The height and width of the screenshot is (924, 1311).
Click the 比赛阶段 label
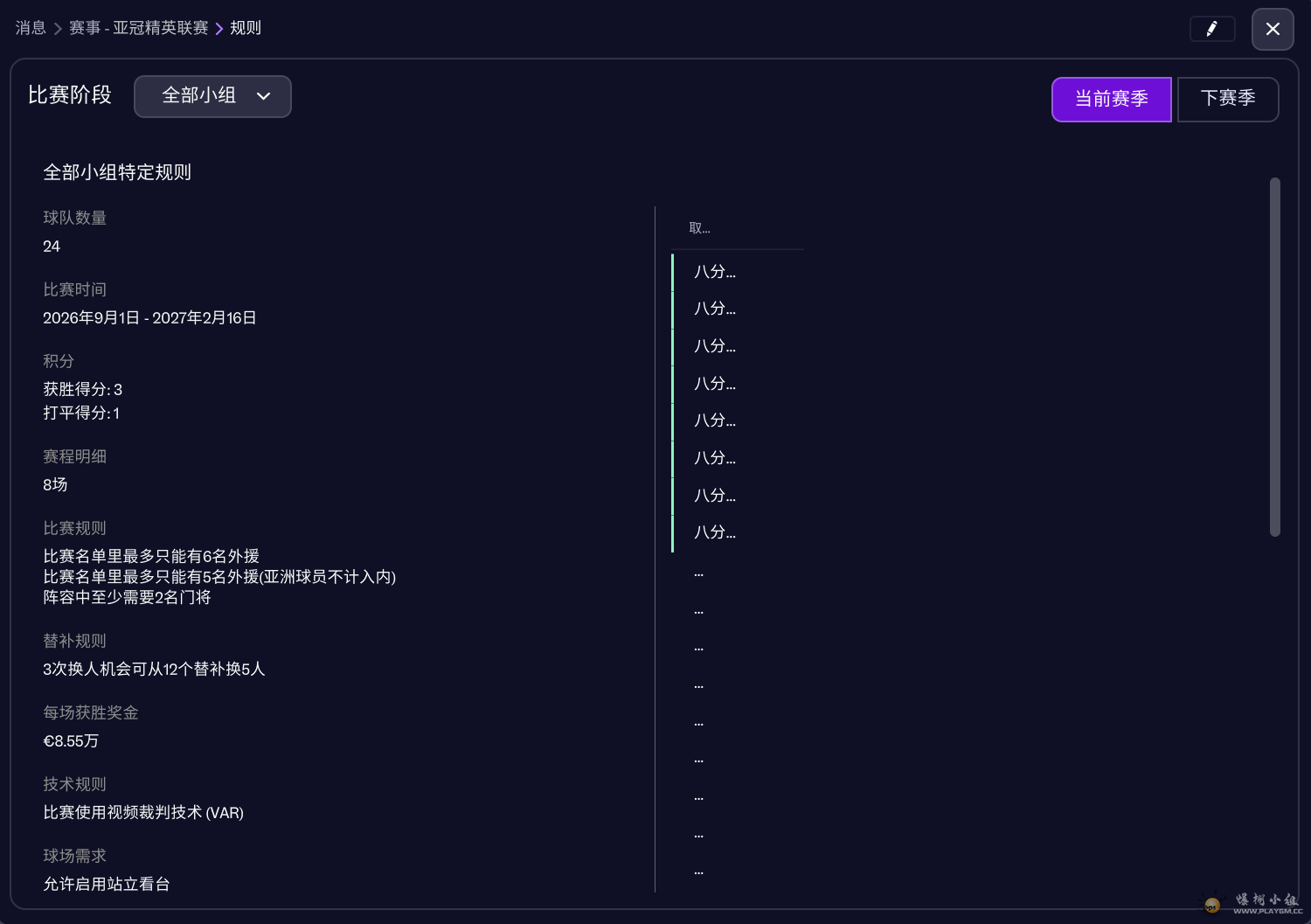[70, 95]
